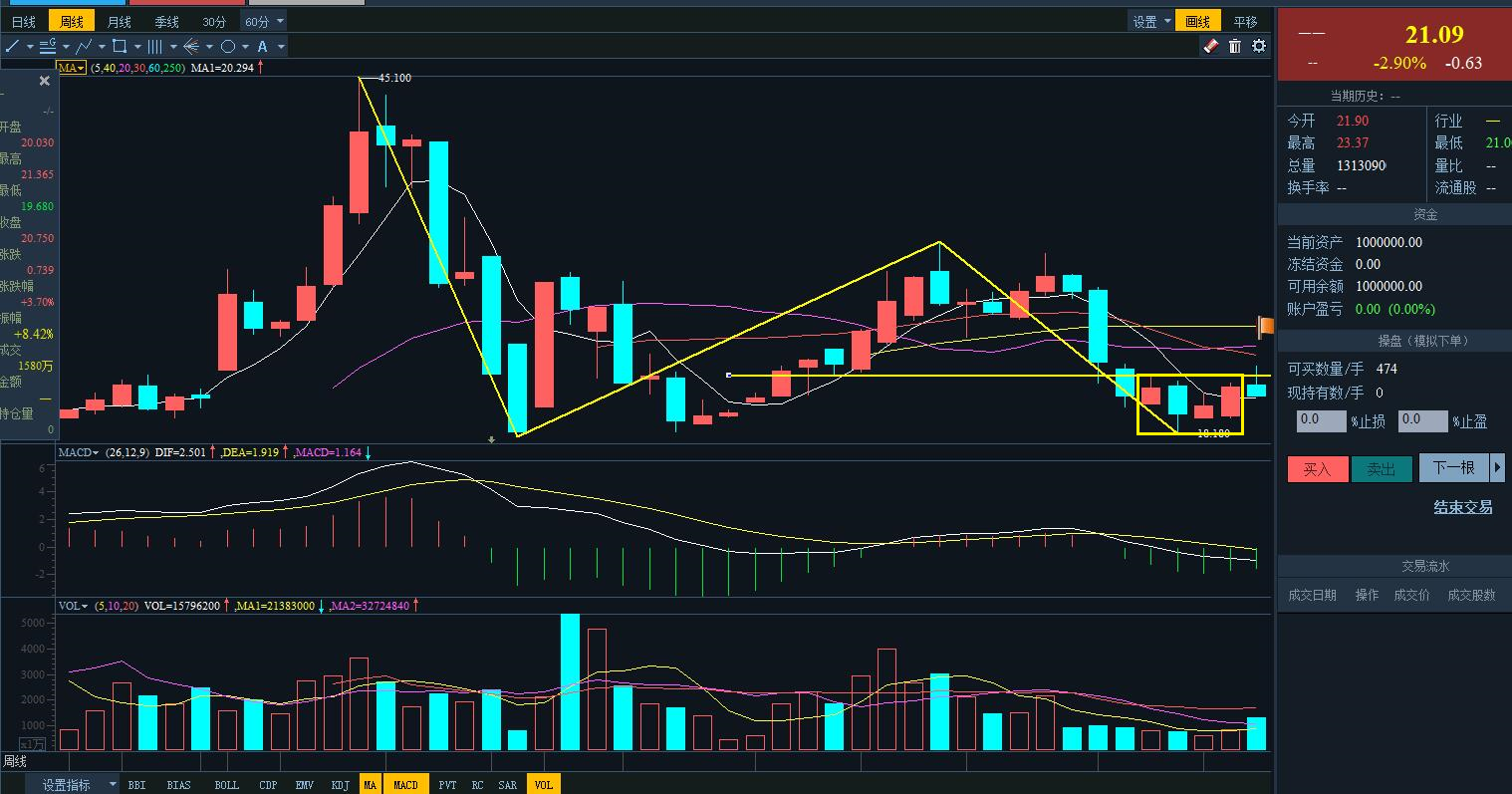Select the circle shape drawing tool
This screenshot has width=1512, height=794.
coord(227,46)
